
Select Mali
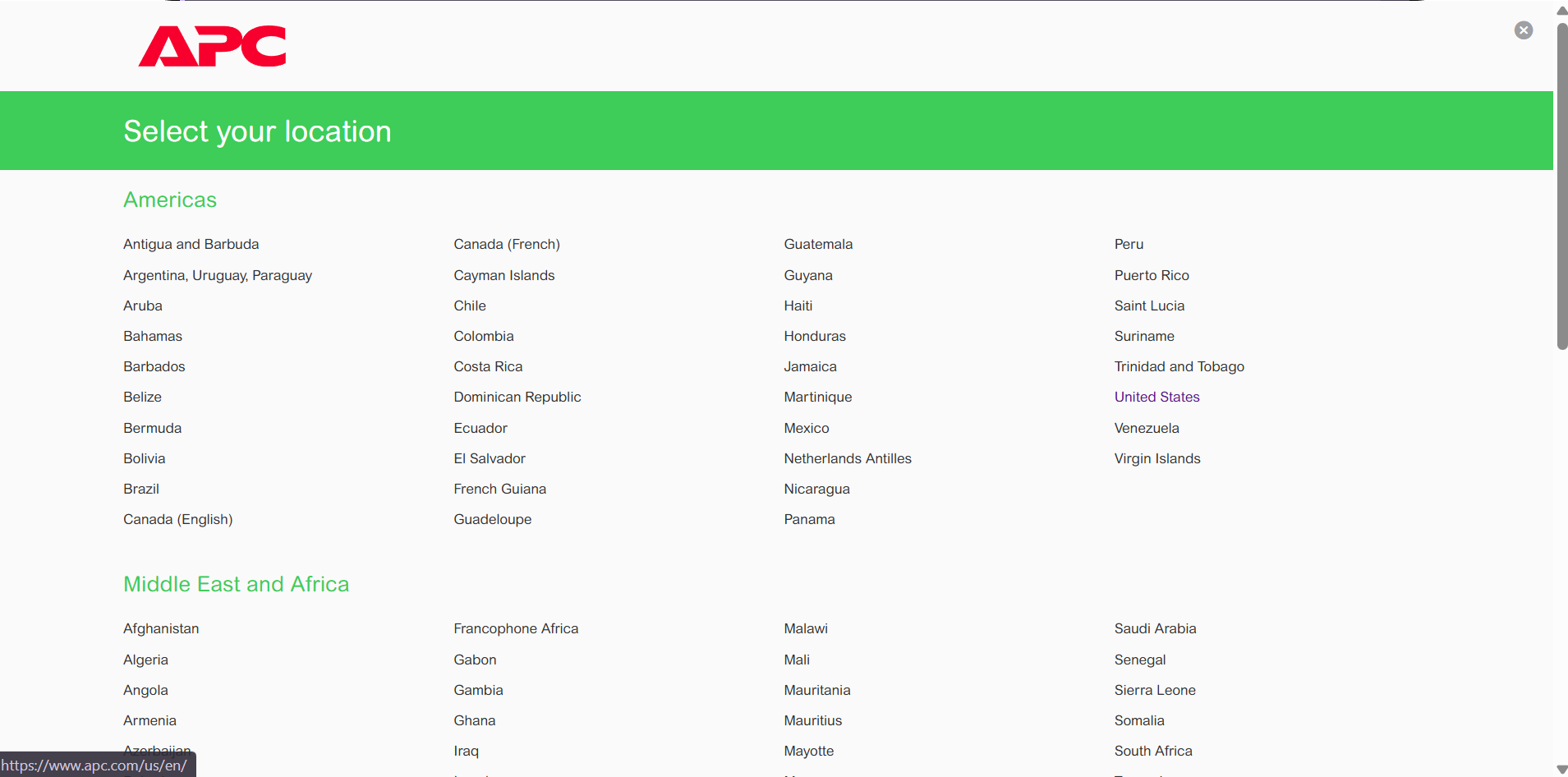797,660
